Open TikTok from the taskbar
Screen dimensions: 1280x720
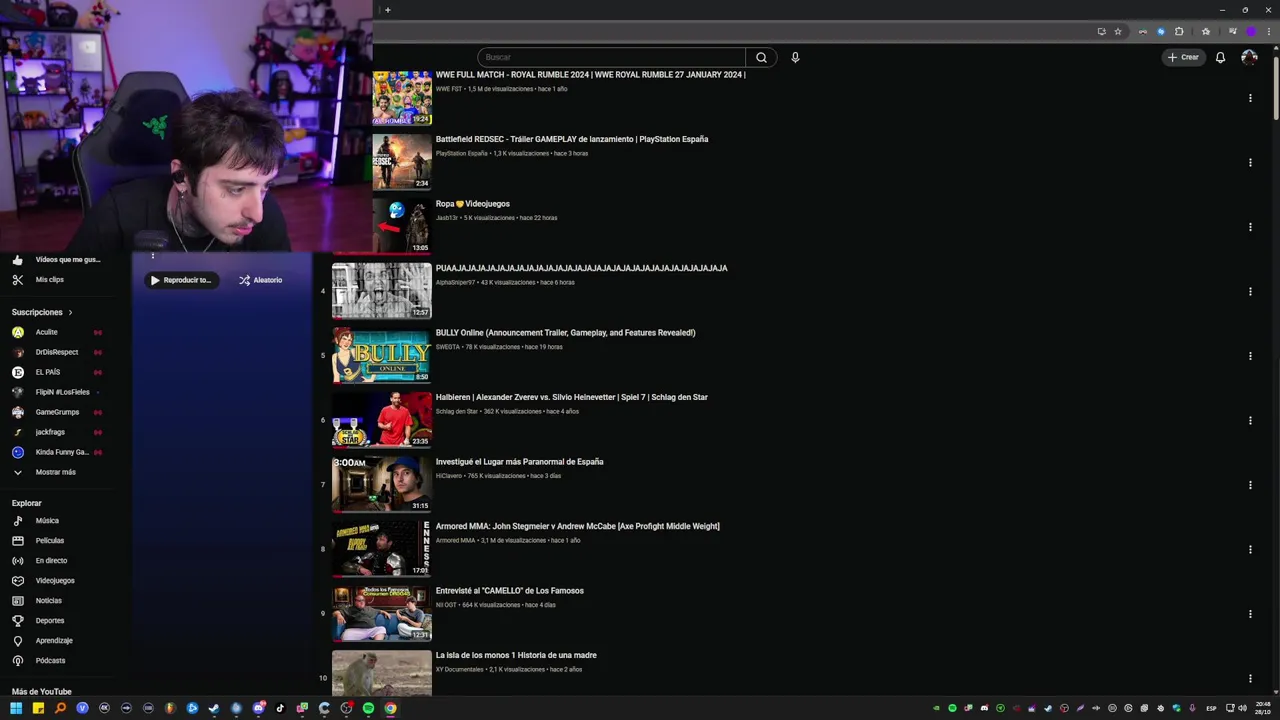coord(280,708)
